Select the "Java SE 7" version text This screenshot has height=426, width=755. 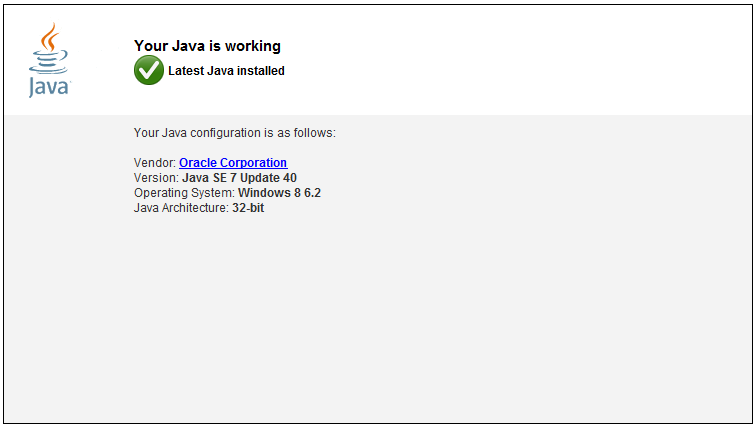click(209, 178)
